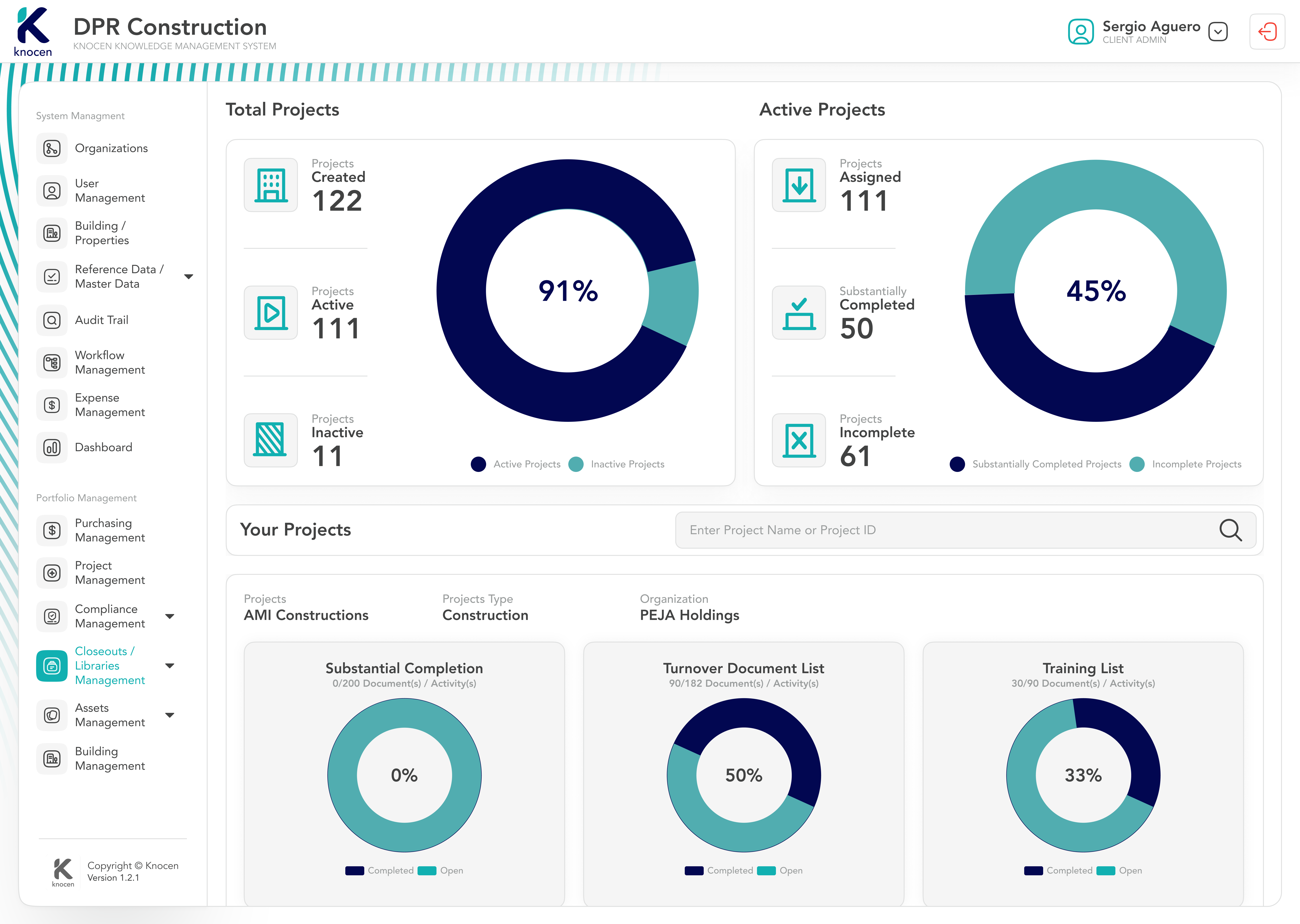This screenshot has width=1300, height=924.
Task: Open the Project Management menu item
Action: click(x=110, y=572)
